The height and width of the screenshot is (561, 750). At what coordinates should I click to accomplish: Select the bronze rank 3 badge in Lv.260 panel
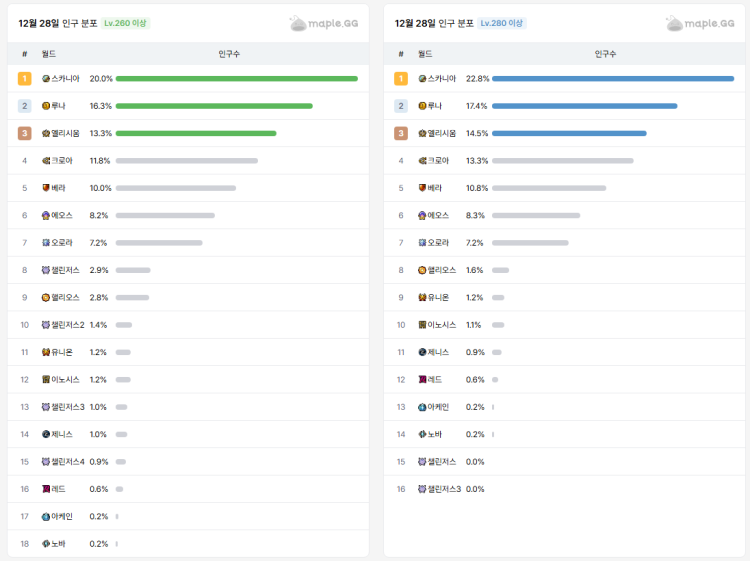point(25,133)
